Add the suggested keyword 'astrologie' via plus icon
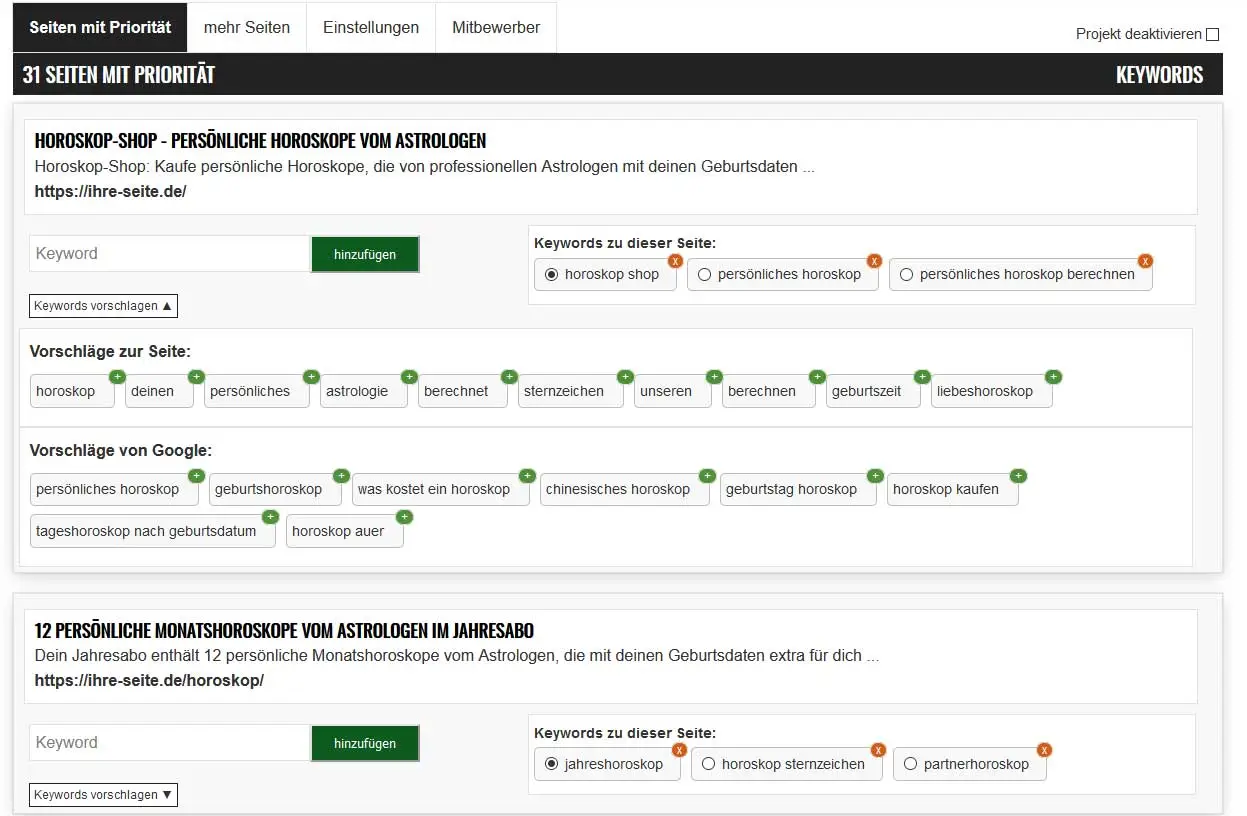1247x816 pixels. [x=409, y=377]
